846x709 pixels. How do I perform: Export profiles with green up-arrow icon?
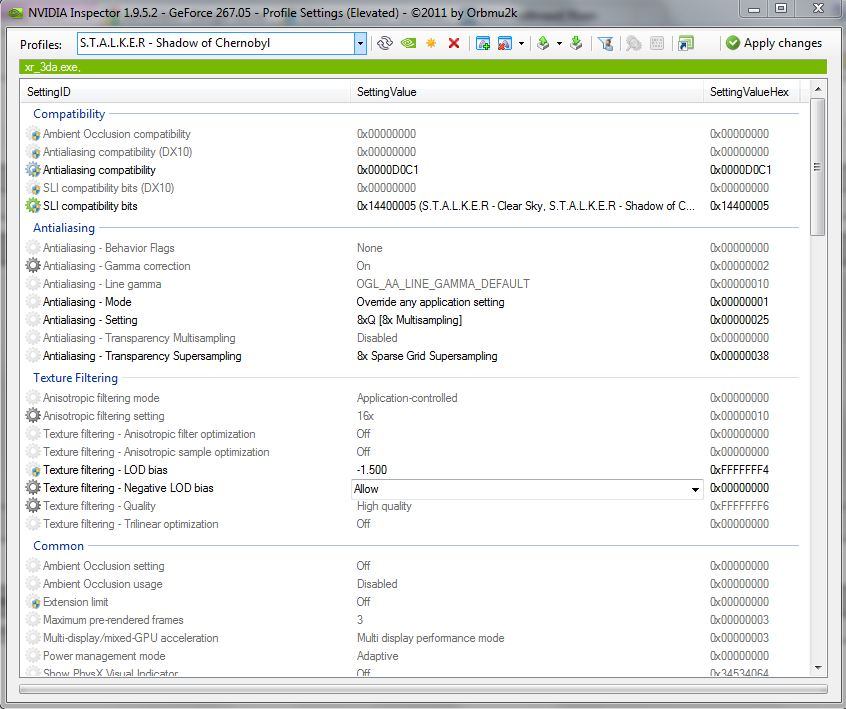pos(543,43)
